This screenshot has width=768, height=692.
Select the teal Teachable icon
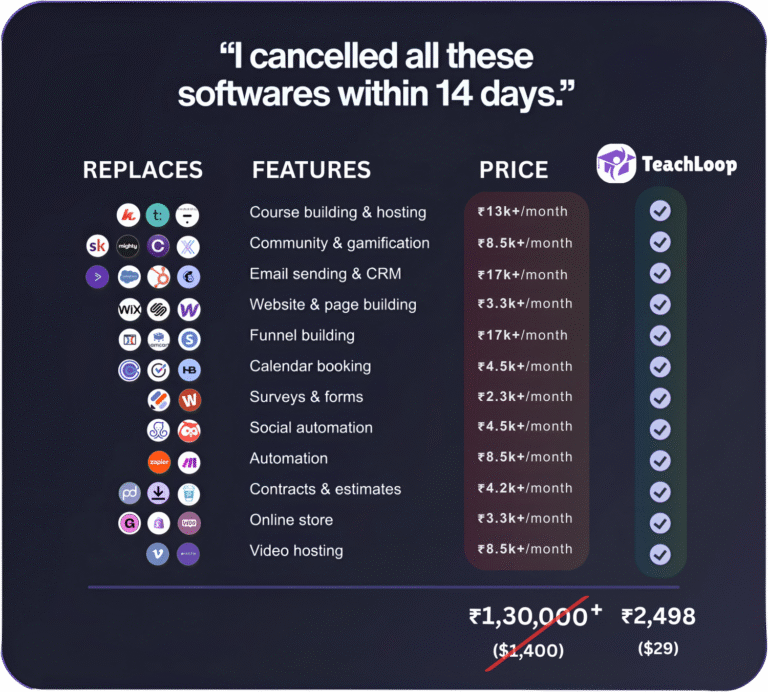click(158, 214)
